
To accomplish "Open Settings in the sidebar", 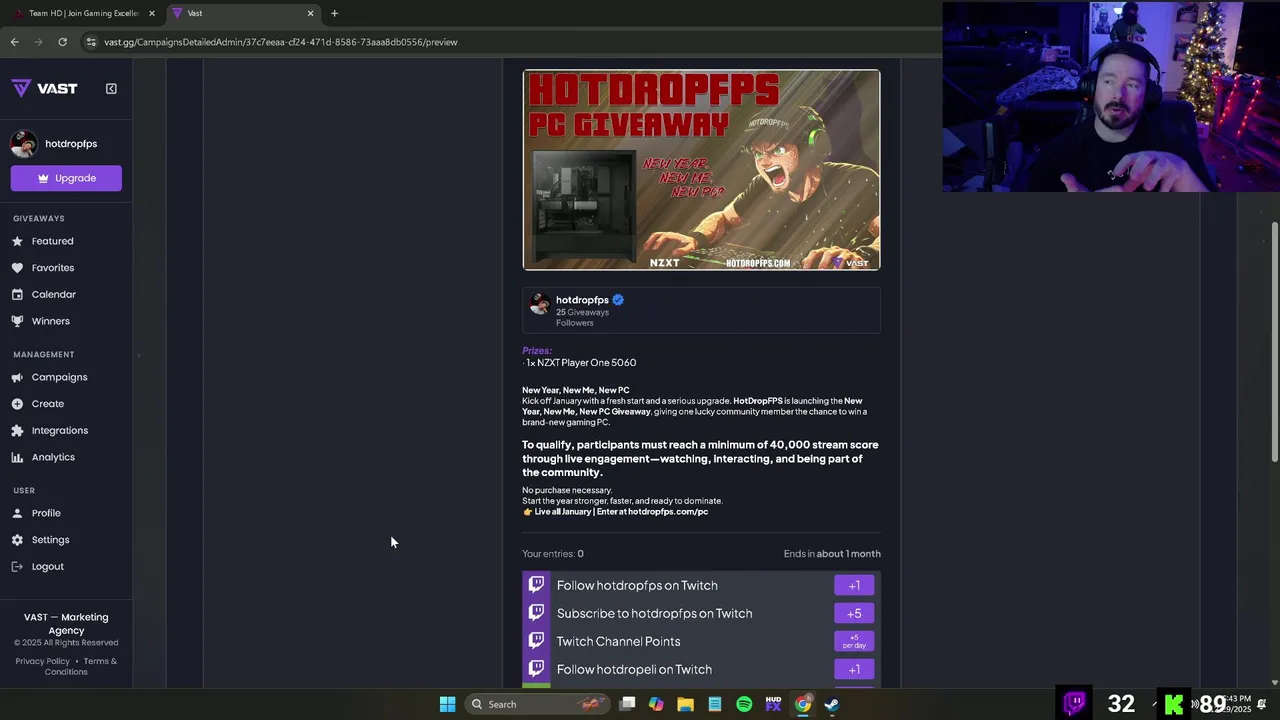I will [51, 540].
